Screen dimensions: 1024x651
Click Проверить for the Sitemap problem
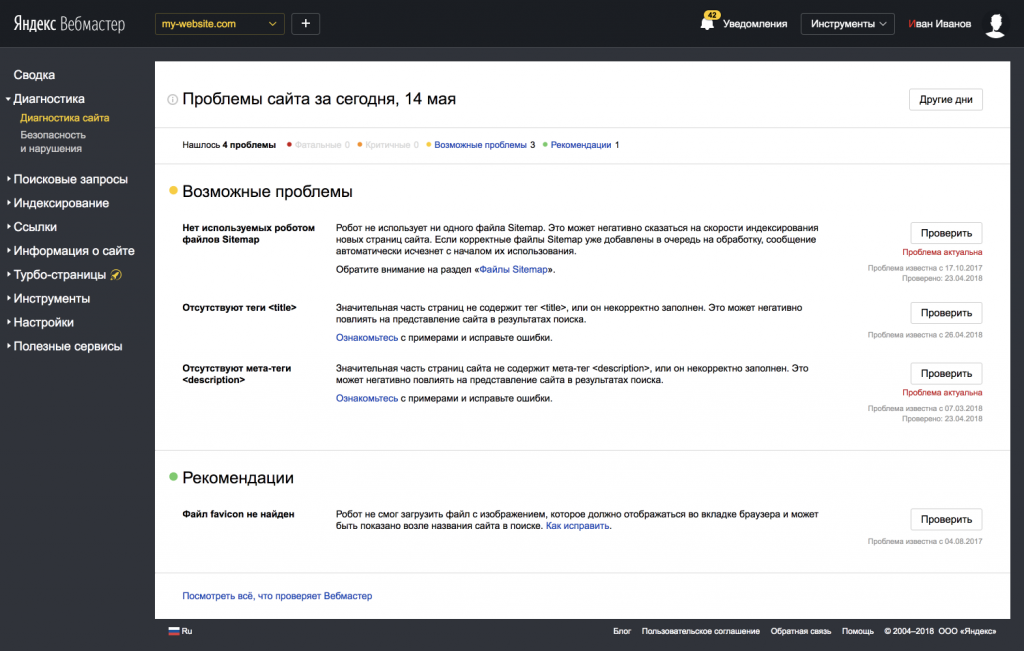[945, 232]
